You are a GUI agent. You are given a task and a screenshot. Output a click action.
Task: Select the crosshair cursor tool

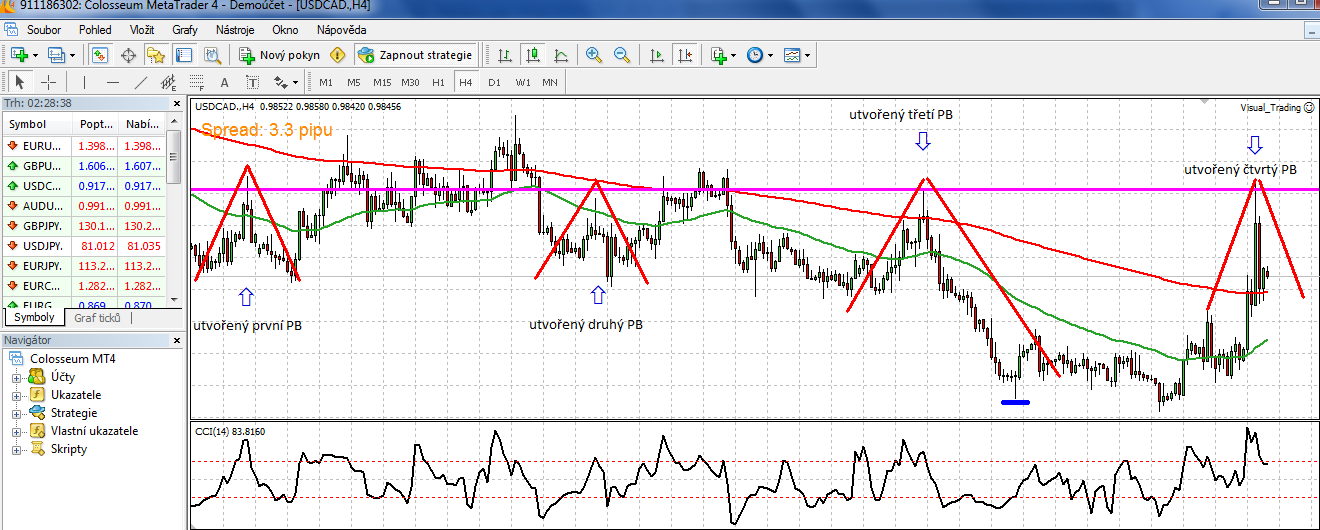[x=48, y=82]
